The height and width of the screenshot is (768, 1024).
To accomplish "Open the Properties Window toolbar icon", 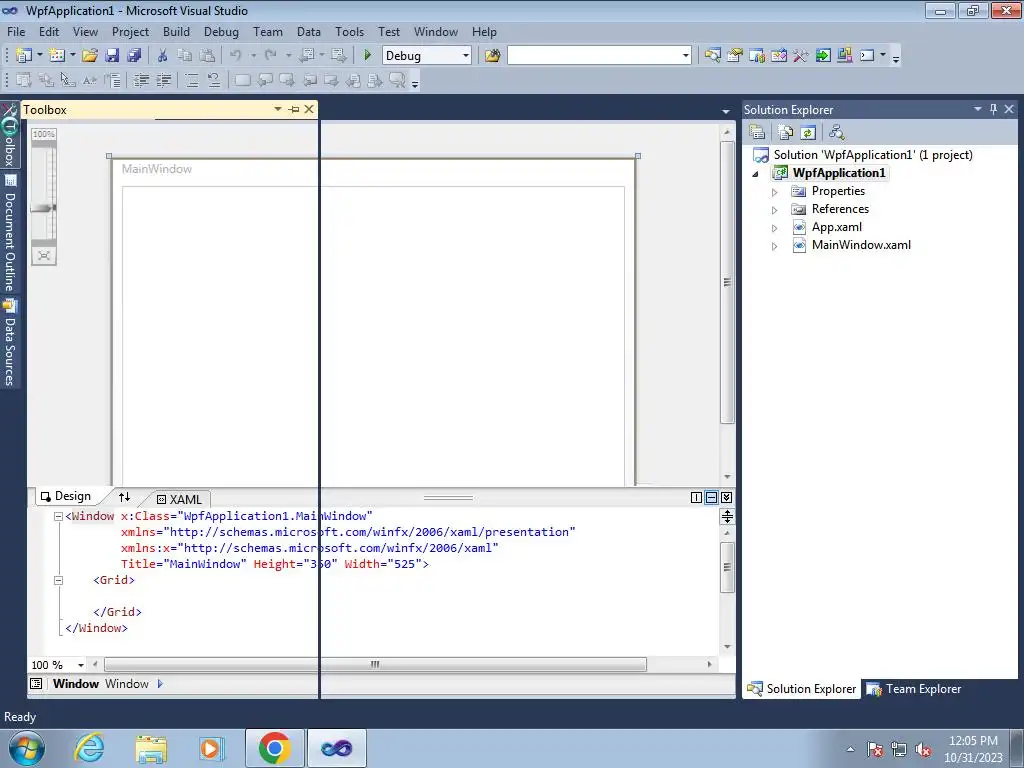I will click(735, 56).
